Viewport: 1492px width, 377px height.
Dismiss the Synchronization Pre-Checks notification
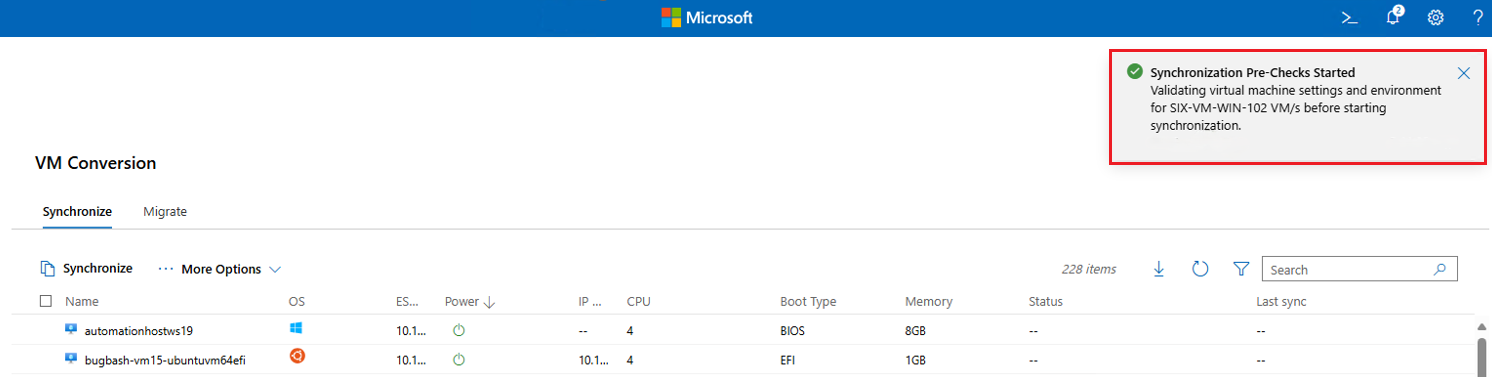tap(1464, 73)
